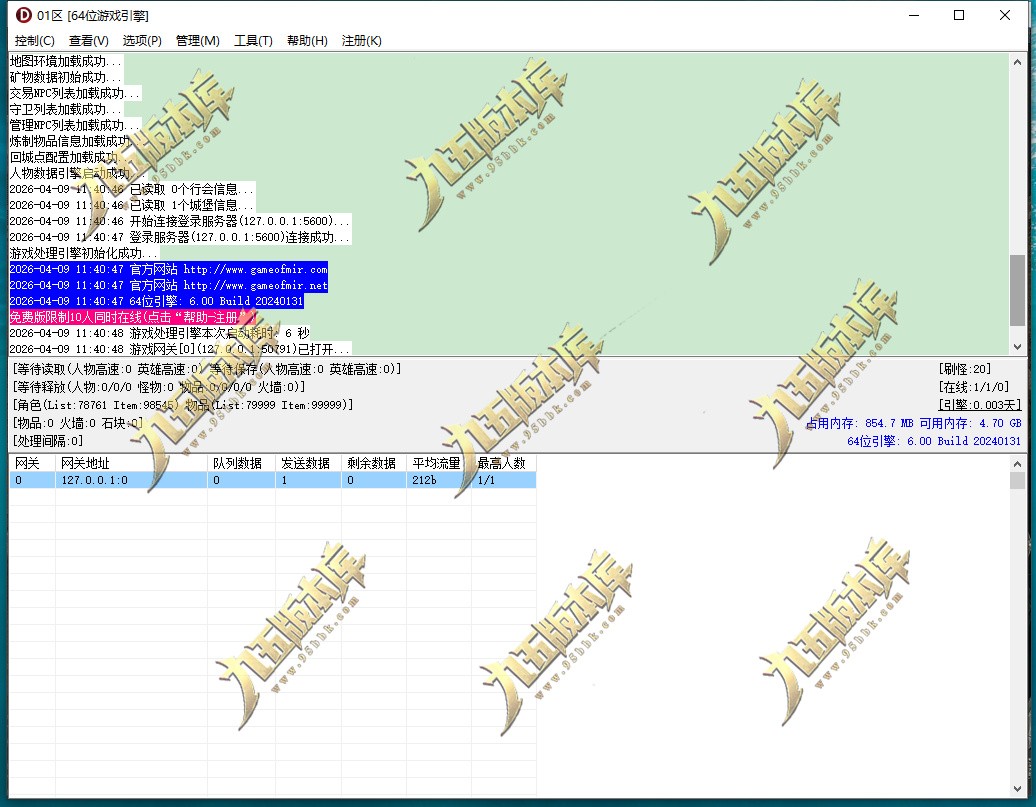Click gateway list scrollbar up arrow
Image resolution: width=1036 pixels, height=807 pixels.
[x=1018, y=464]
